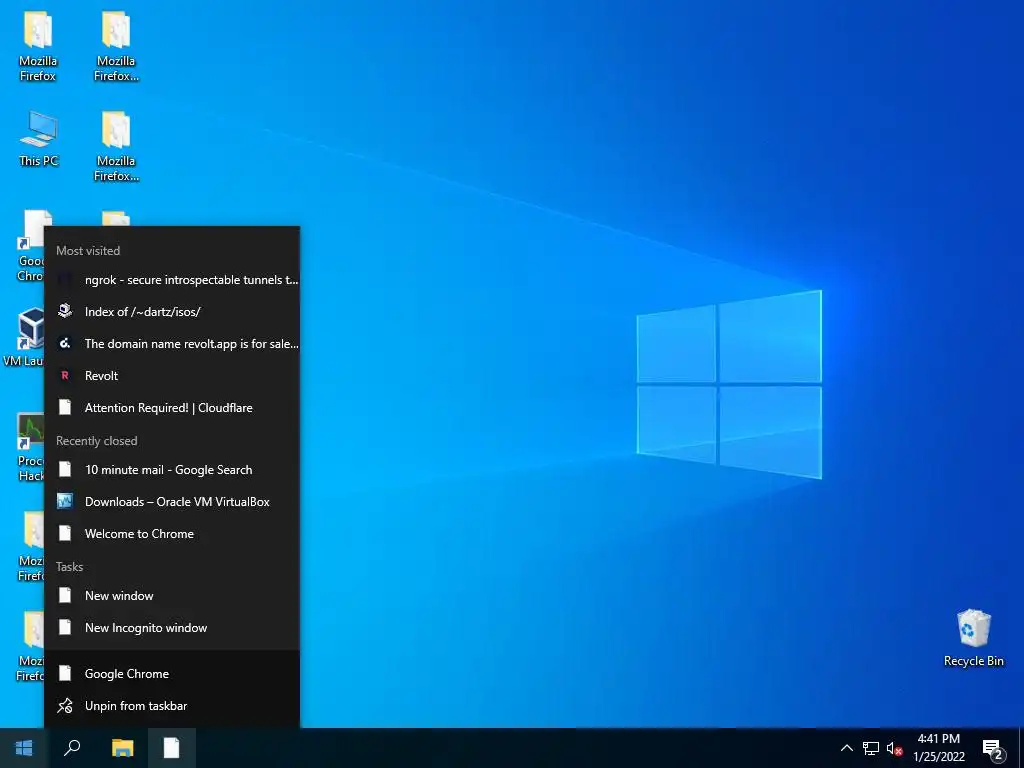Click the Revolt red R favicon

(65, 376)
